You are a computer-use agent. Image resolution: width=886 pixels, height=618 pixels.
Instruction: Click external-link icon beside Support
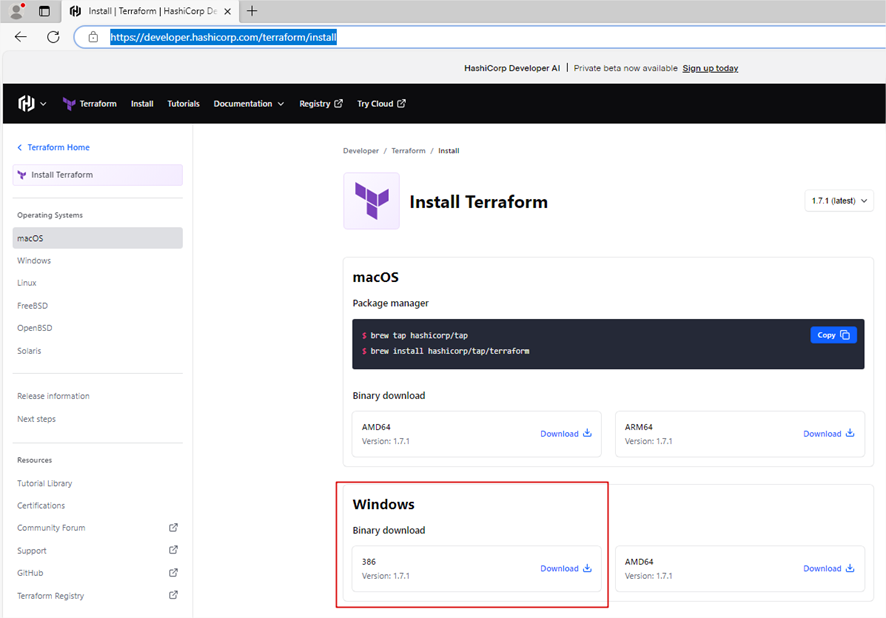173,550
